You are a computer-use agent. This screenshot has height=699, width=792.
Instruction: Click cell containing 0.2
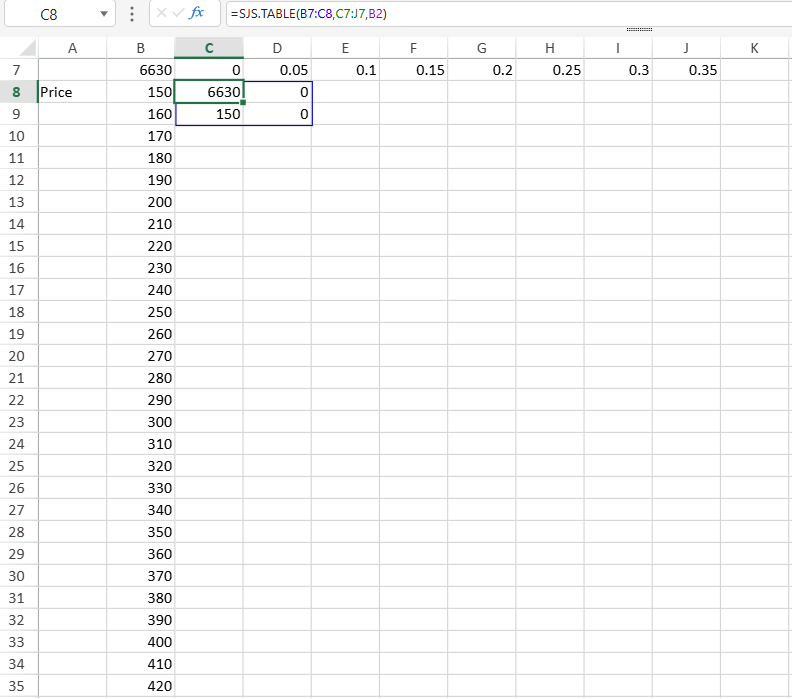(x=482, y=70)
